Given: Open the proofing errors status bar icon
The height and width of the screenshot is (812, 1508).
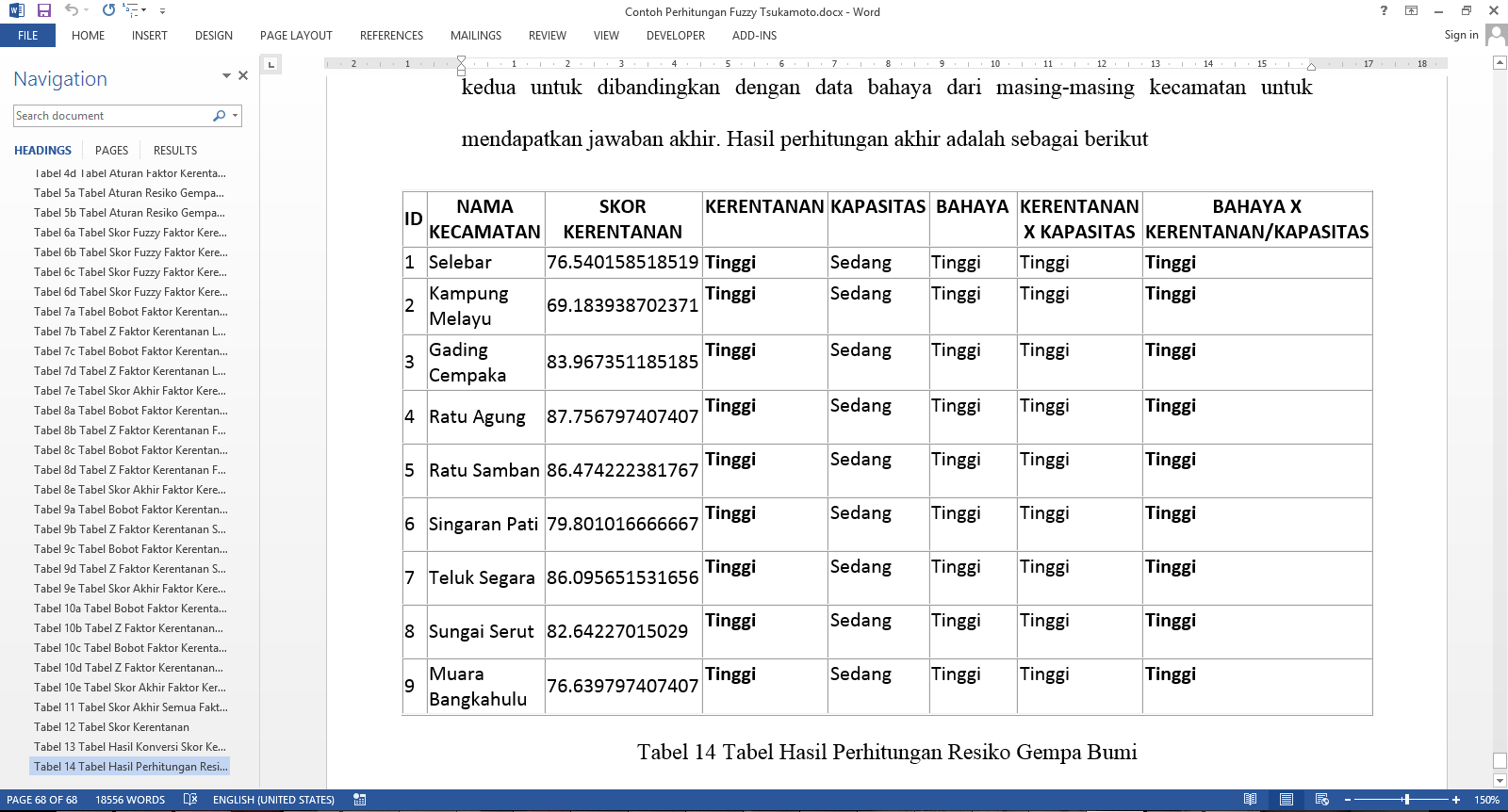Looking at the screenshot, I should [x=190, y=800].
